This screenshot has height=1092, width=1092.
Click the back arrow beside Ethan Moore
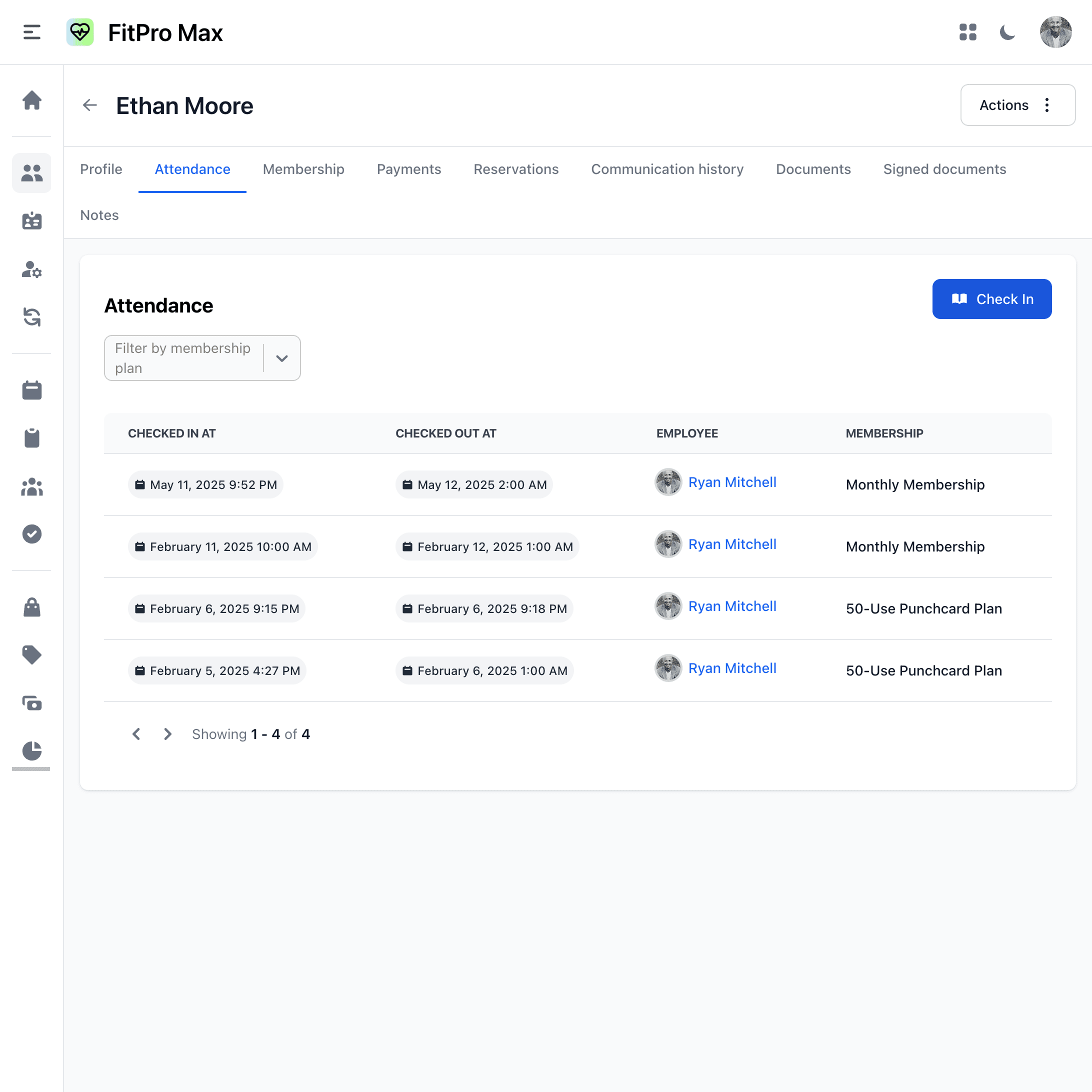point(90,105)
